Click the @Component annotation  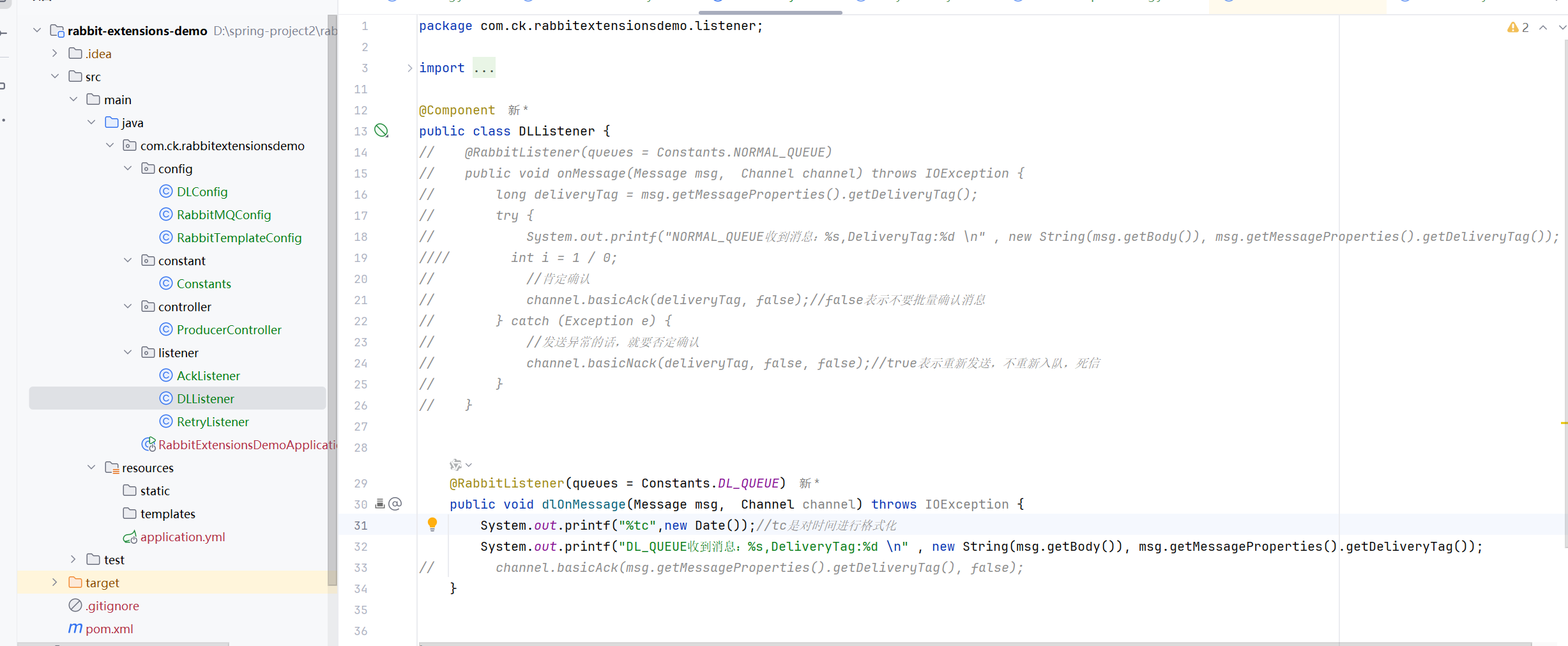click(457, 110)
